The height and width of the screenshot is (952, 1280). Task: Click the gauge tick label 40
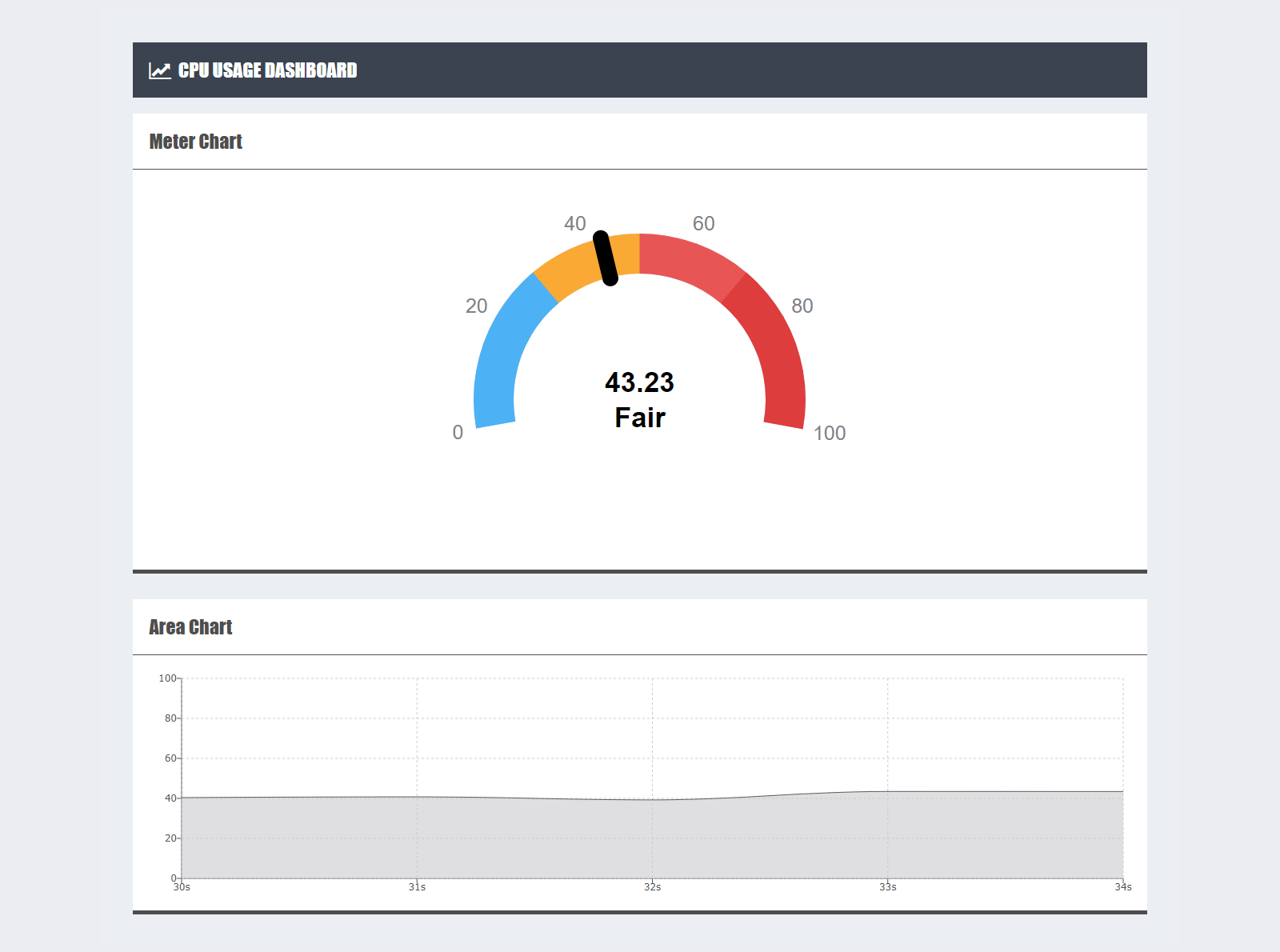(x=574, y=223)
